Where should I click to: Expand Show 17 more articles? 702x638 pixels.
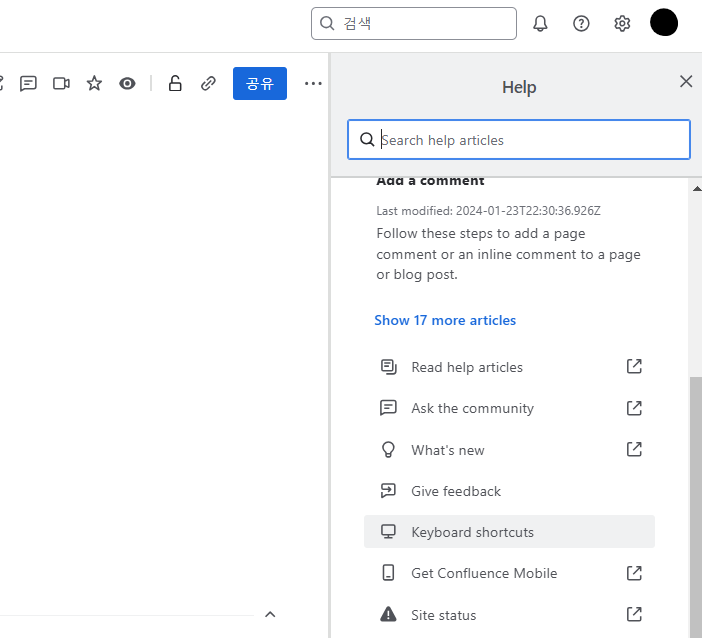[x=445, y=320]
